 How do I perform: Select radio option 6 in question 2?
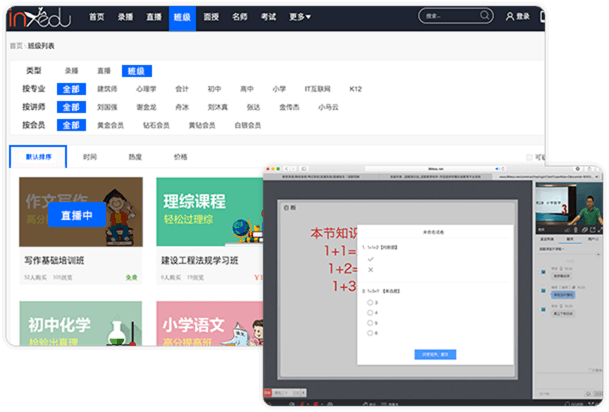370,333
